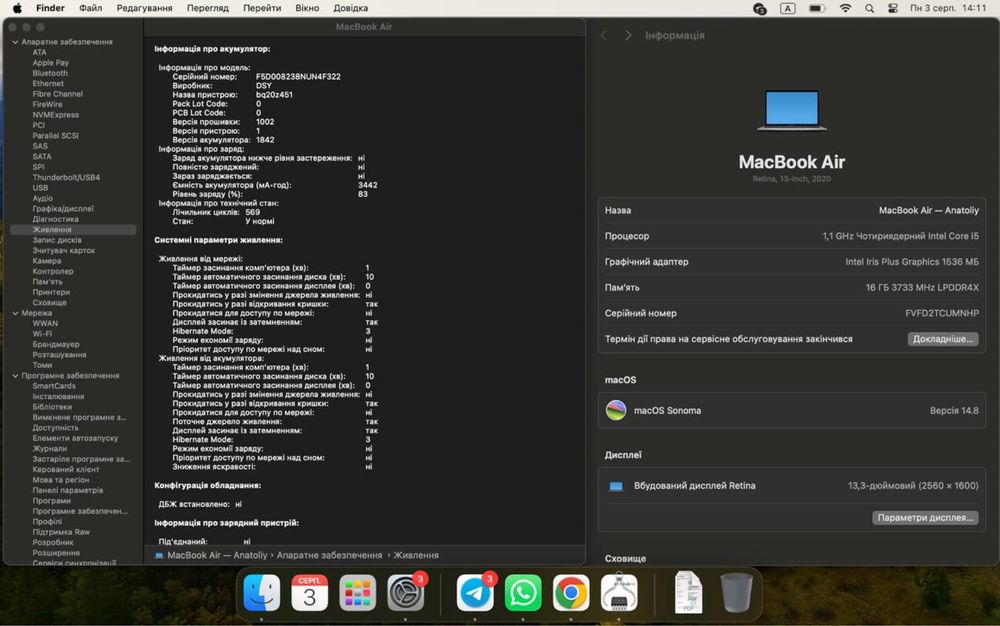
Task: Open the PDF document in Dock
Action: 689,593
